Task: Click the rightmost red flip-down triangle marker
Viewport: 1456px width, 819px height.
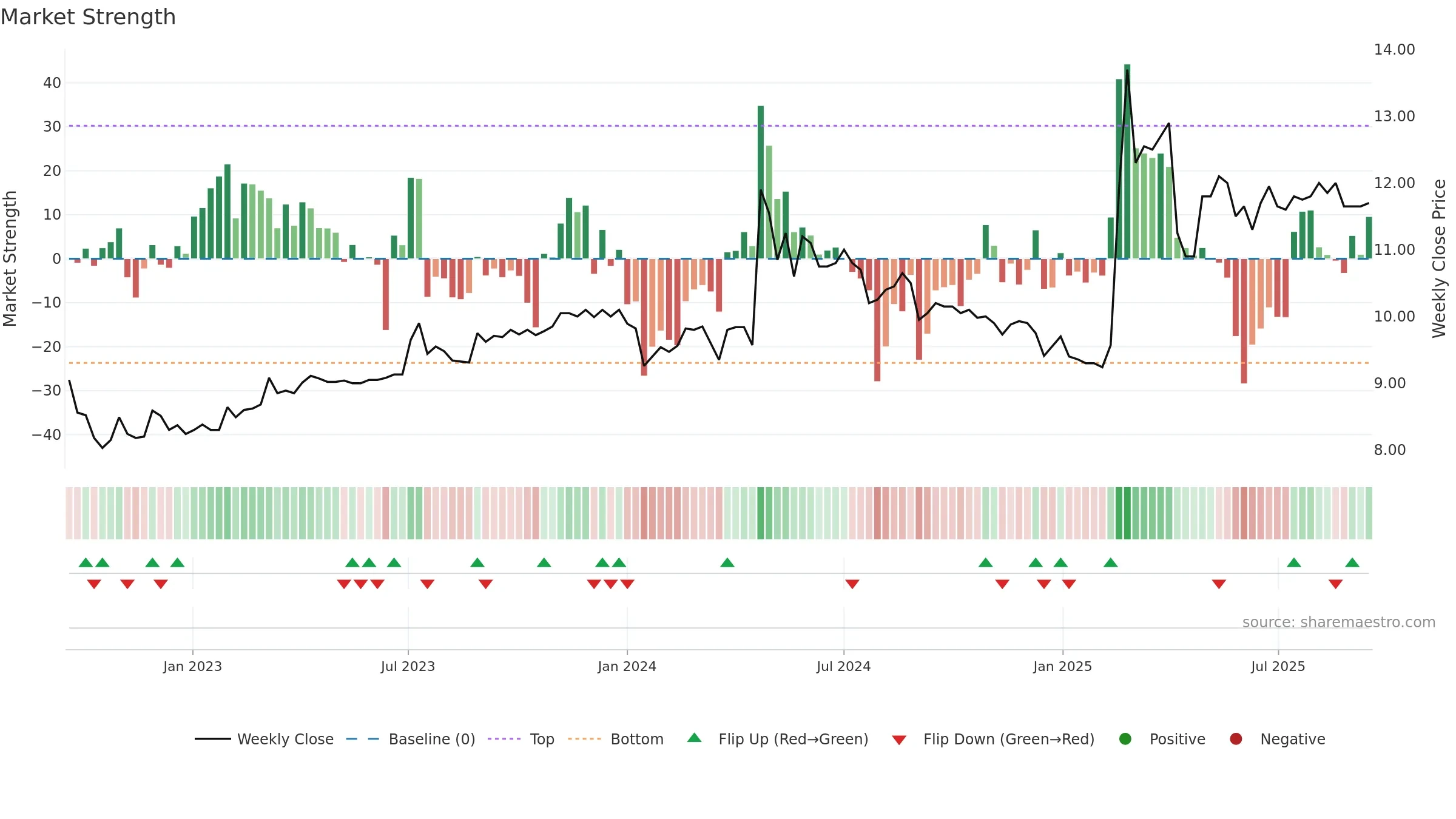Action: click(x=1336, y=584)
